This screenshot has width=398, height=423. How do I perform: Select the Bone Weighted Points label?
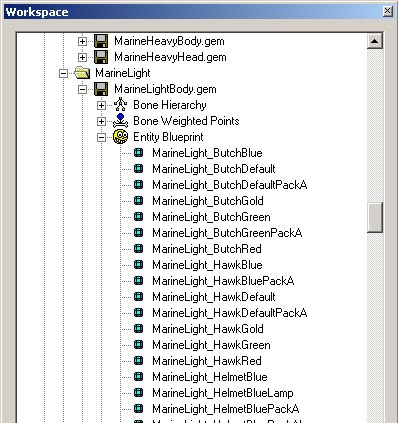(x=186, y=121)
